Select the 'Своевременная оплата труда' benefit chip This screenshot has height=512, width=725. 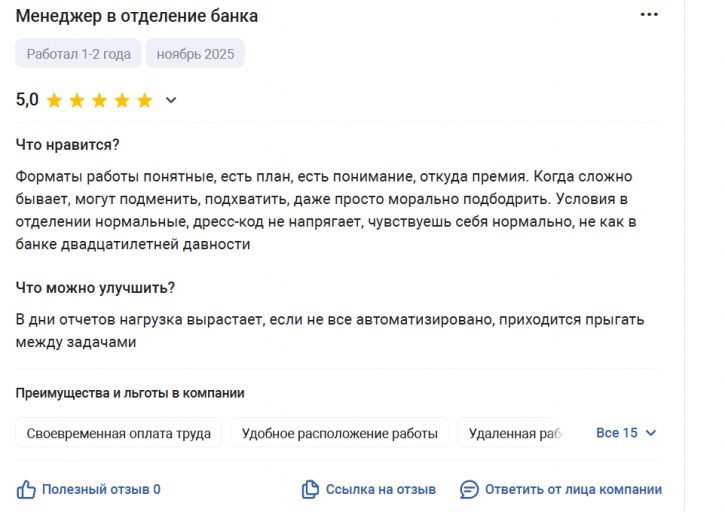click(x=118, y=433)
